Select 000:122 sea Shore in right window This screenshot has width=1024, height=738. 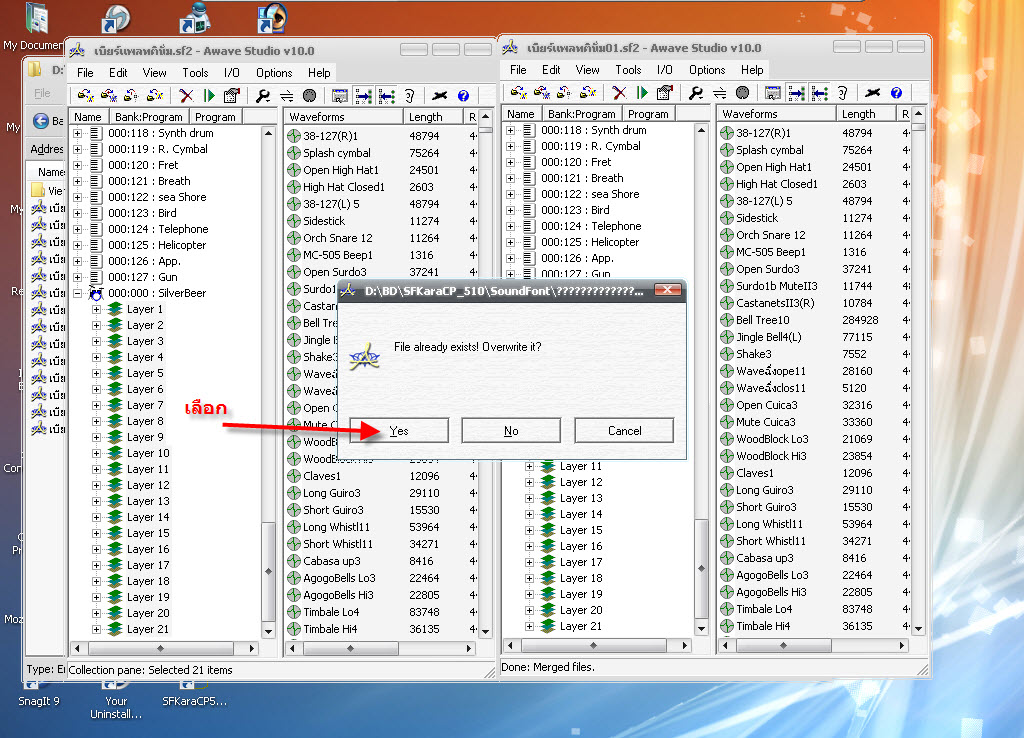pos(590,194)
